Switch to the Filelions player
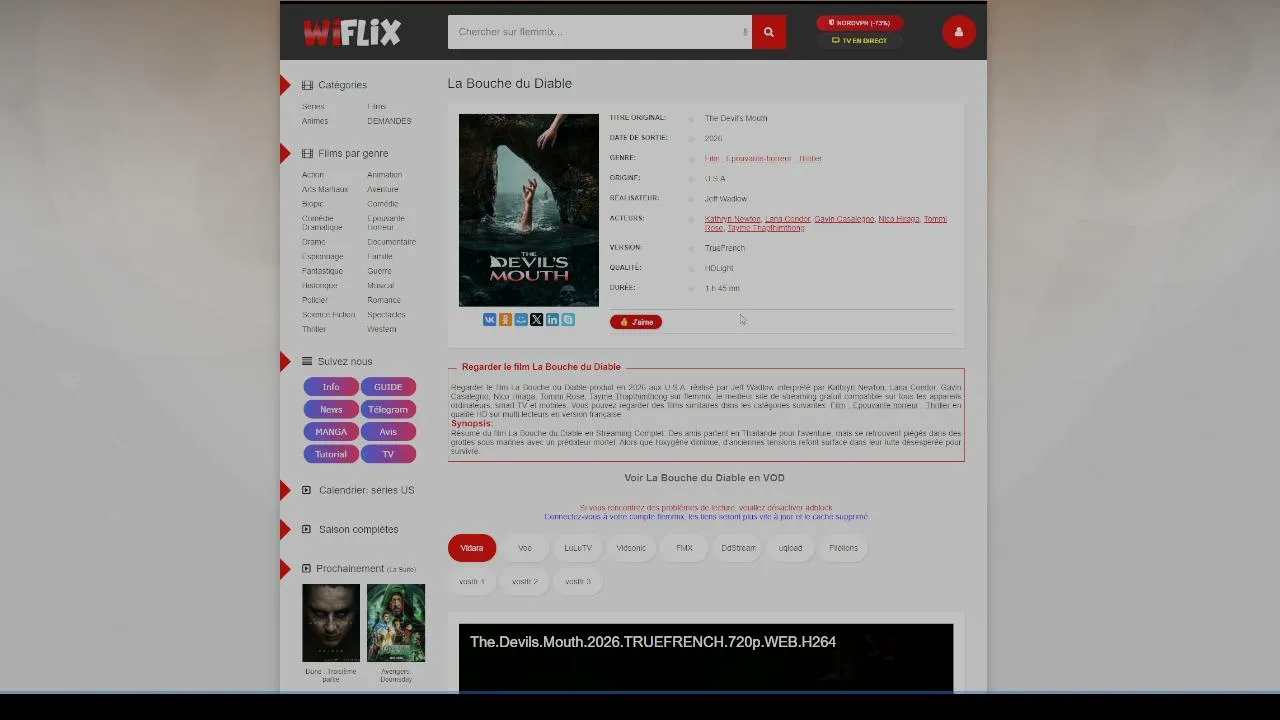 click(x=843, y=548)
